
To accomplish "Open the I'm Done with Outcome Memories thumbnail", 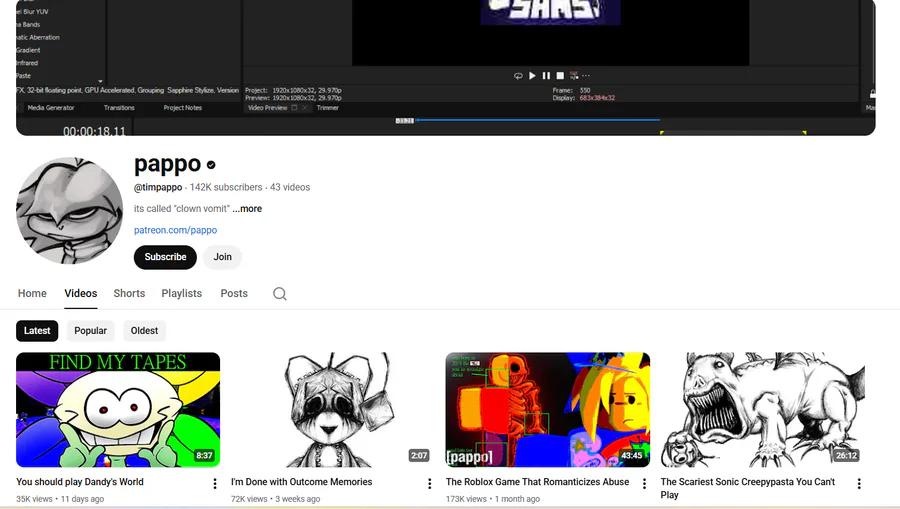I will (x=332, y=410).
